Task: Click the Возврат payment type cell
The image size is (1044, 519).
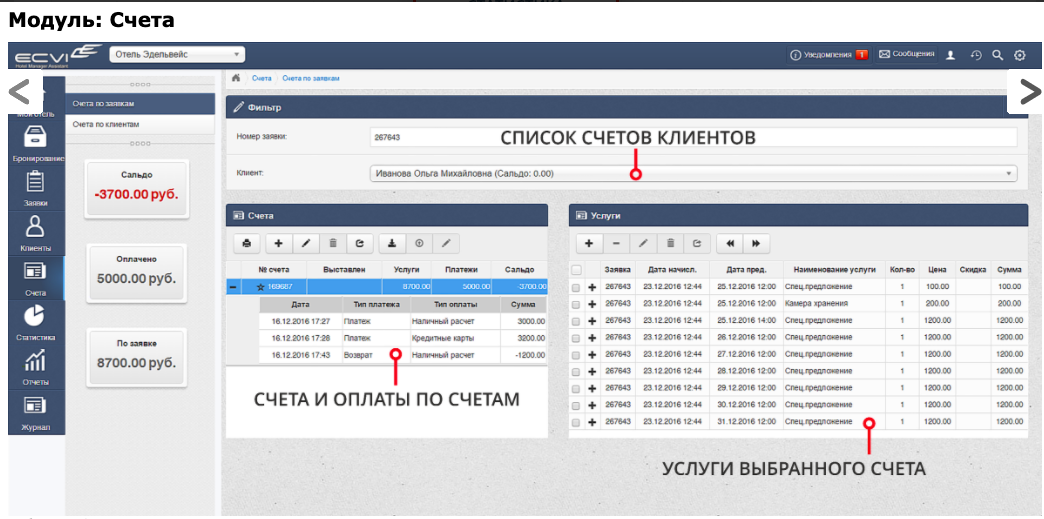Action: click(x=376, y=355)
